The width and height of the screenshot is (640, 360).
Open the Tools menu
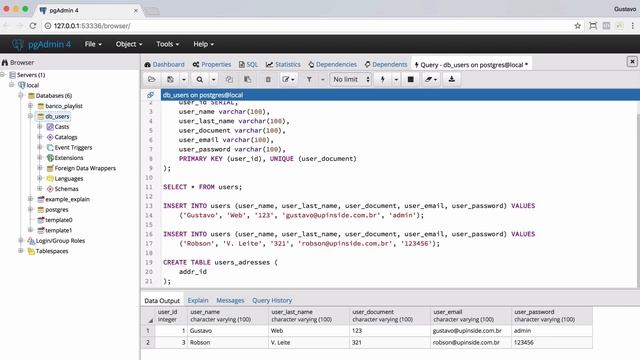(x=167, y=44)
